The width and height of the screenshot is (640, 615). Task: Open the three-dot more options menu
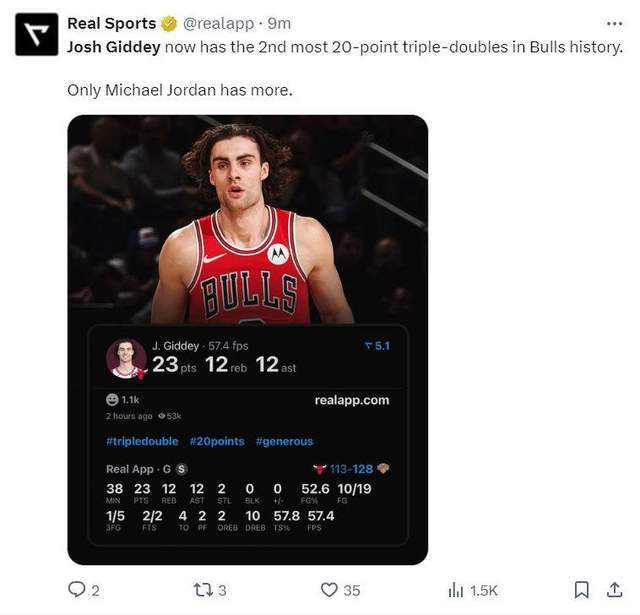click(x=614, y=23)
